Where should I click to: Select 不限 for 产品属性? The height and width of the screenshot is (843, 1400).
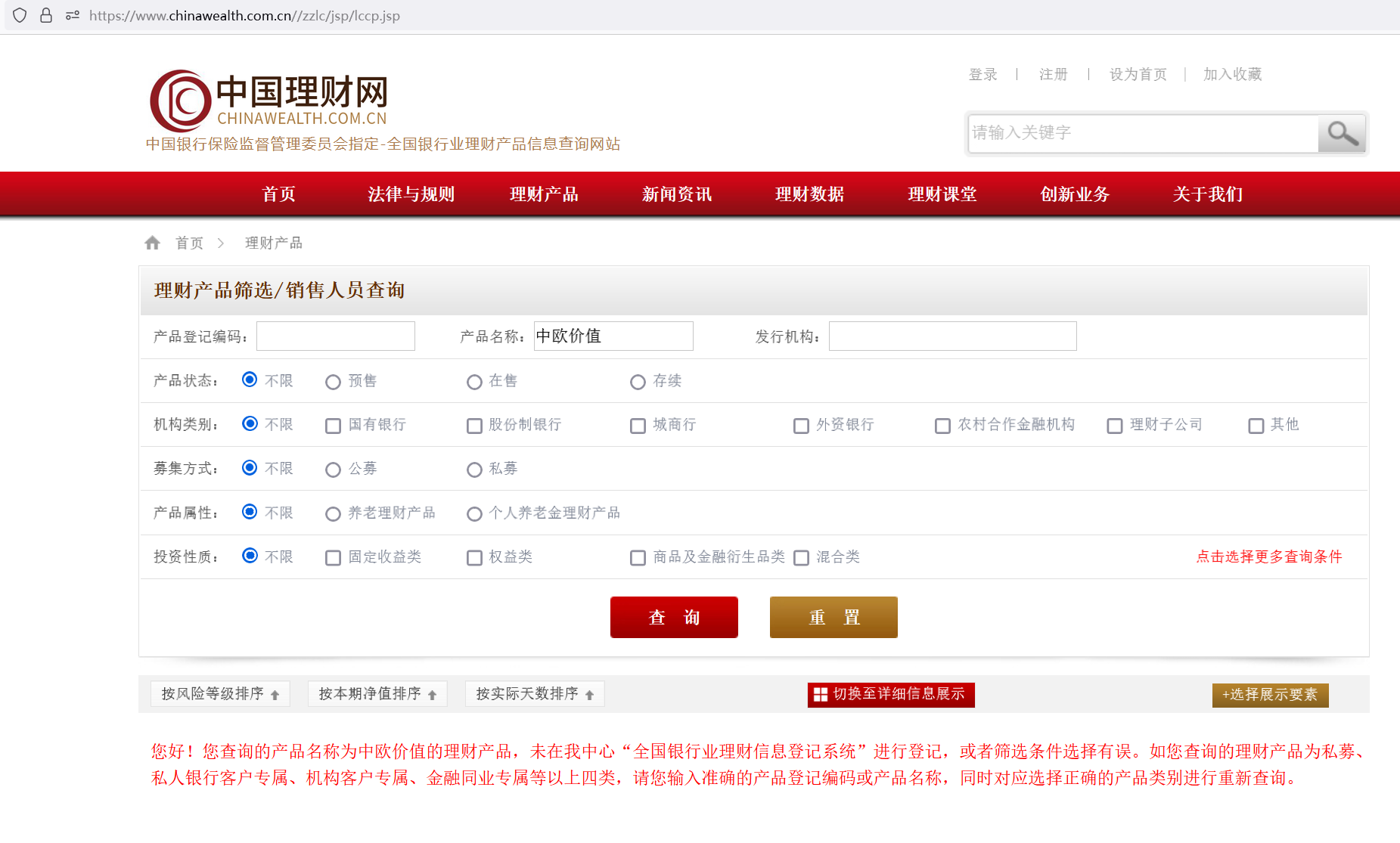250,511
